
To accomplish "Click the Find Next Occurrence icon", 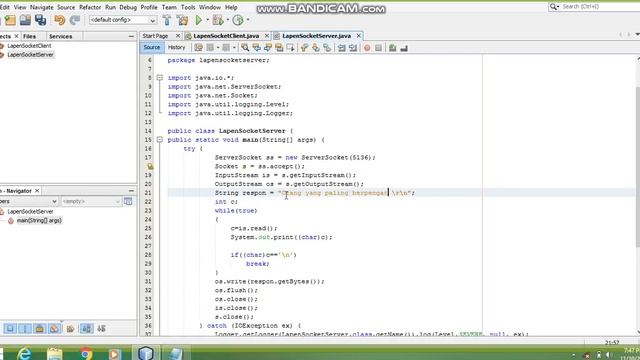I will (268, 48).
